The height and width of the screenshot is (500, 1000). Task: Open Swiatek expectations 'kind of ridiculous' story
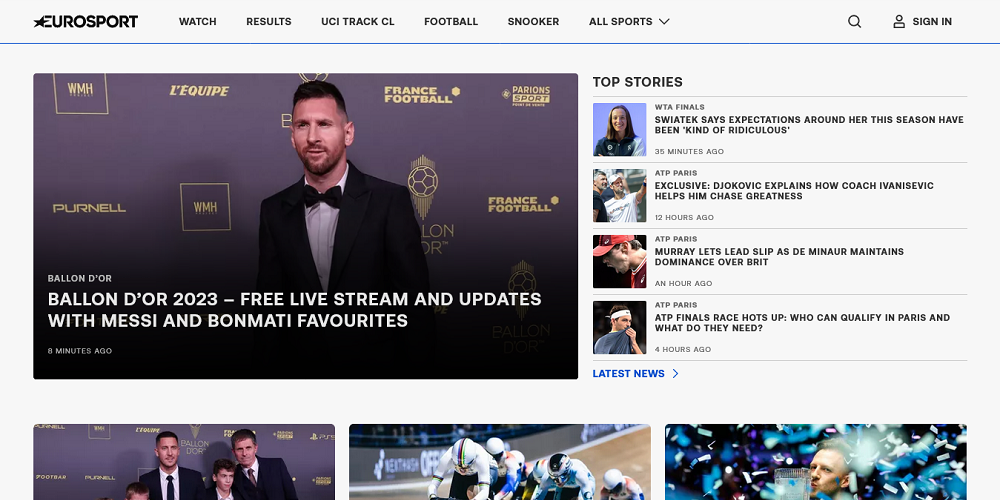809,125
